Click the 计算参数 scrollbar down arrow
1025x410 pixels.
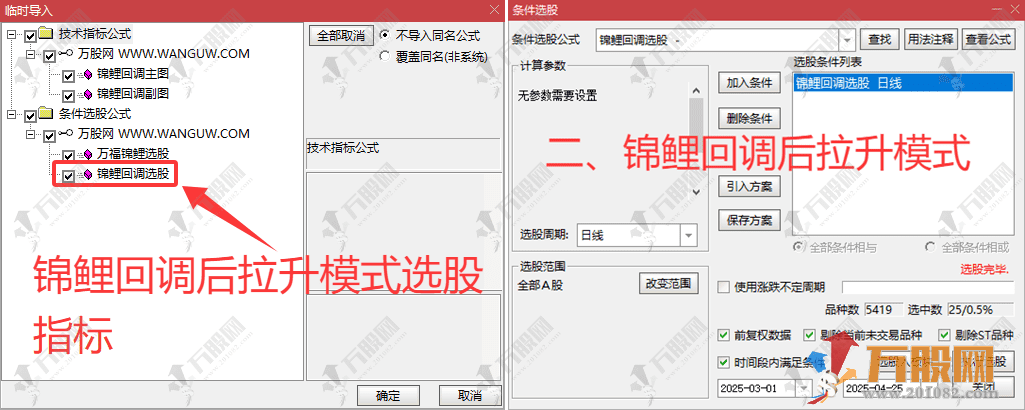[x=696, y=192]
